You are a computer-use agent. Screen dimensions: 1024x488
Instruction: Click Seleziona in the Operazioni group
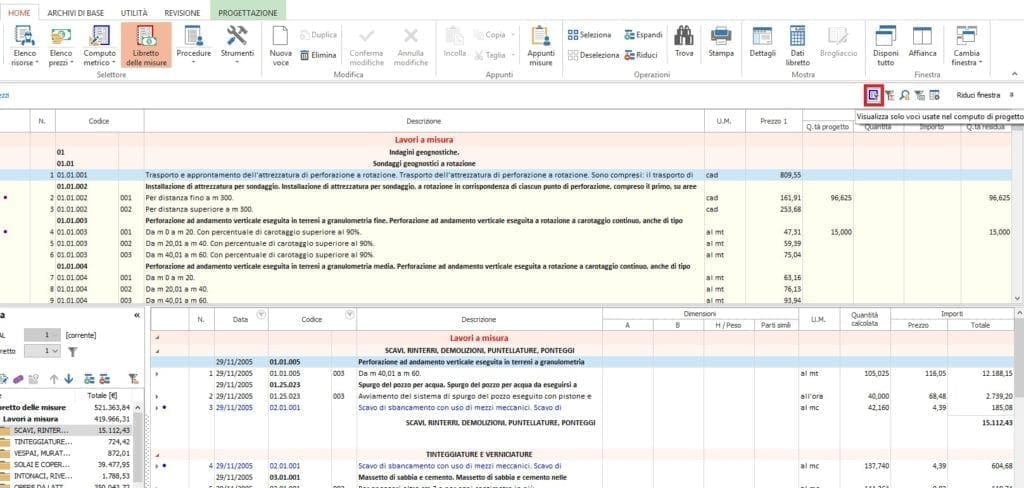(590, 35)
